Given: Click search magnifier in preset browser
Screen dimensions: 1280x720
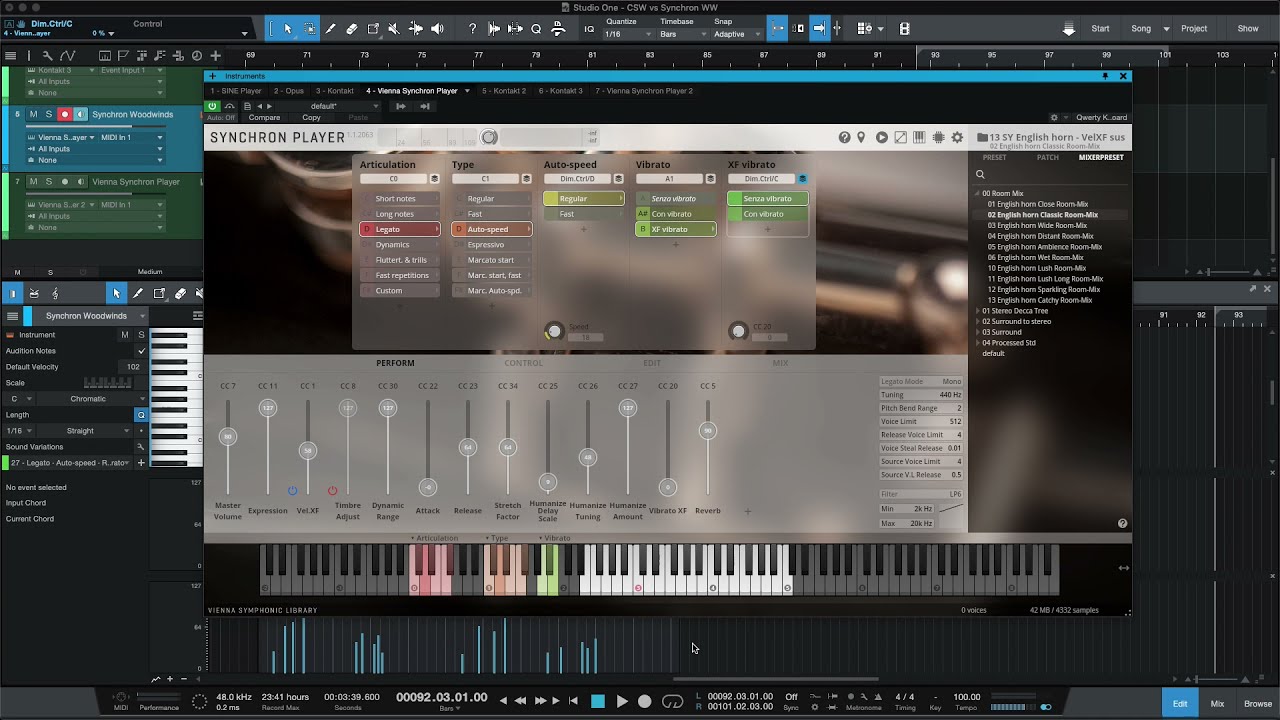Looking at the screenshot, I should 980,174.
